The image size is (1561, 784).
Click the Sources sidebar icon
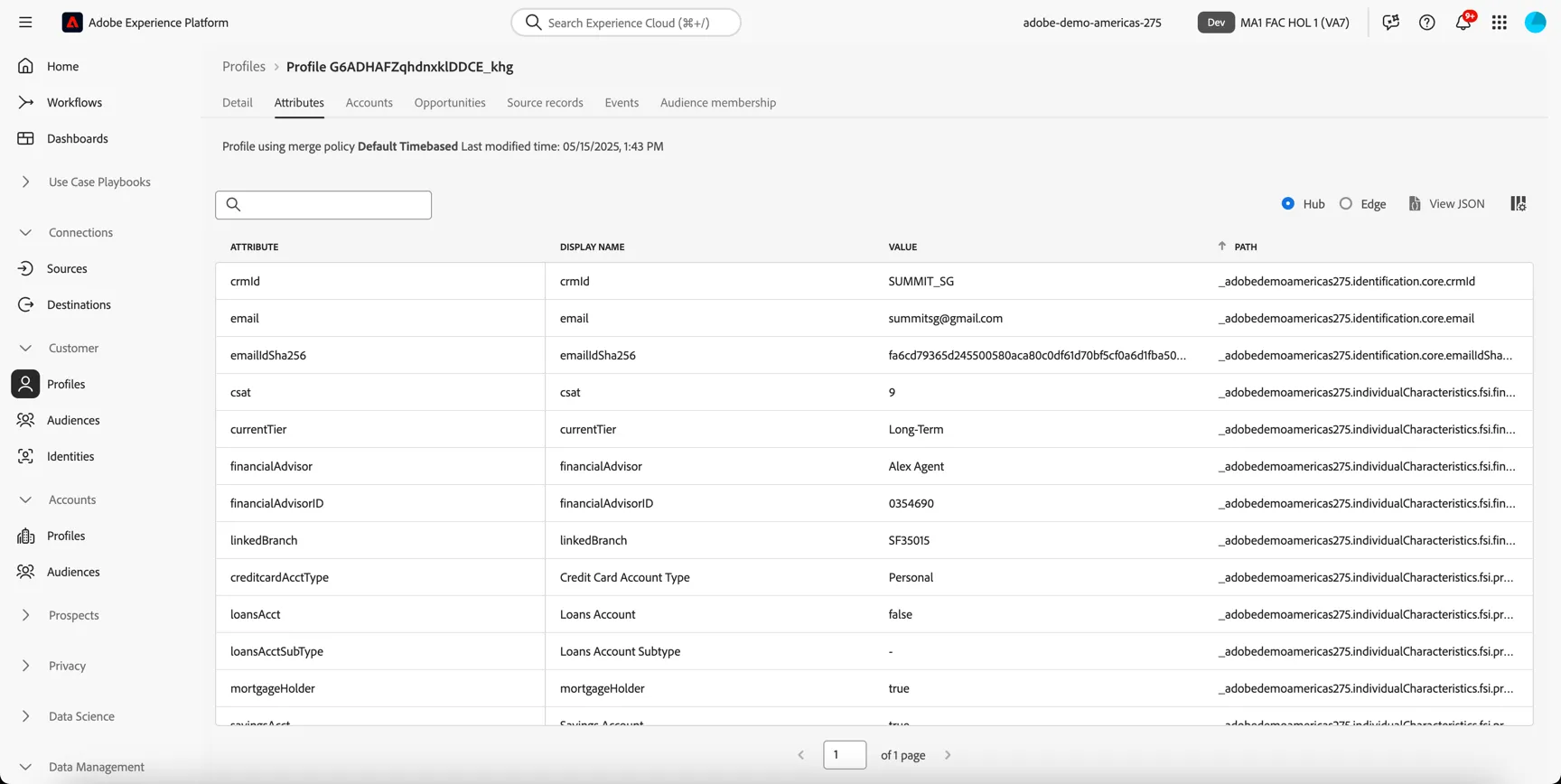(25, 268)
